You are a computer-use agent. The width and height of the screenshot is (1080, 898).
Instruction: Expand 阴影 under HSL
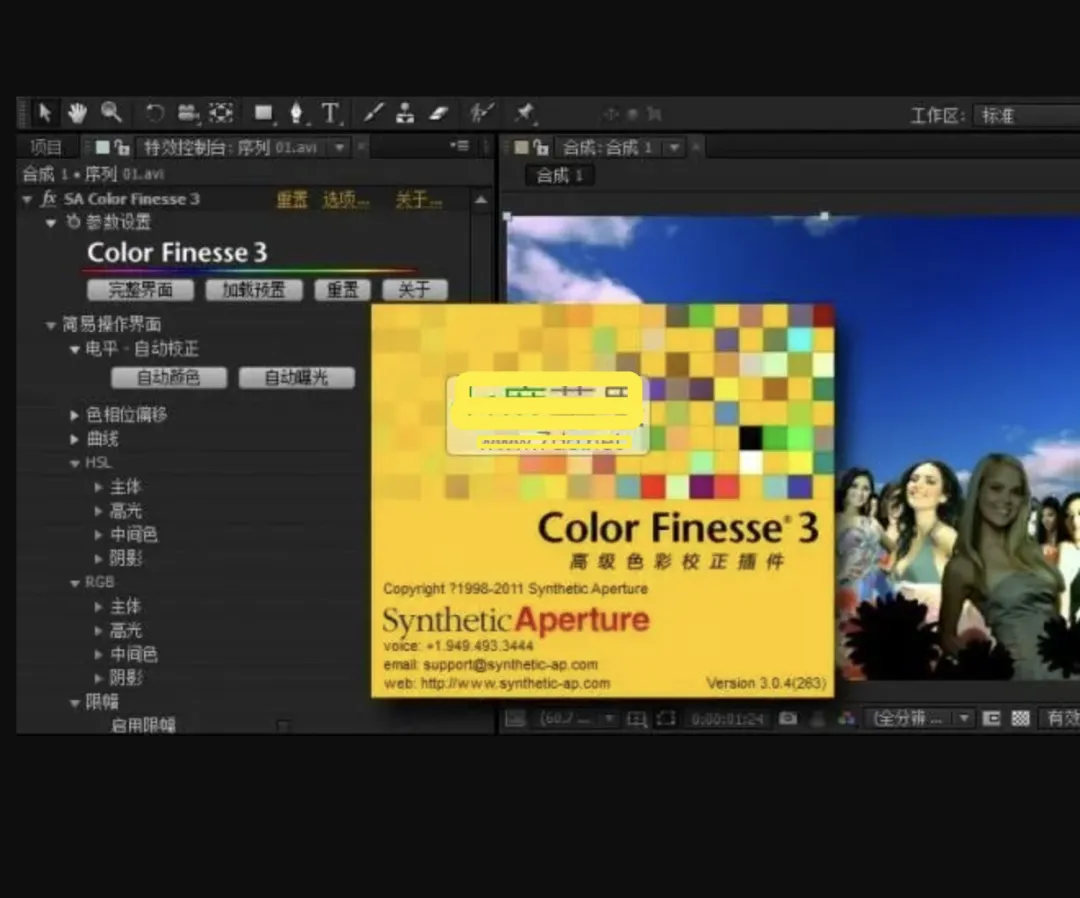point(98,558)
